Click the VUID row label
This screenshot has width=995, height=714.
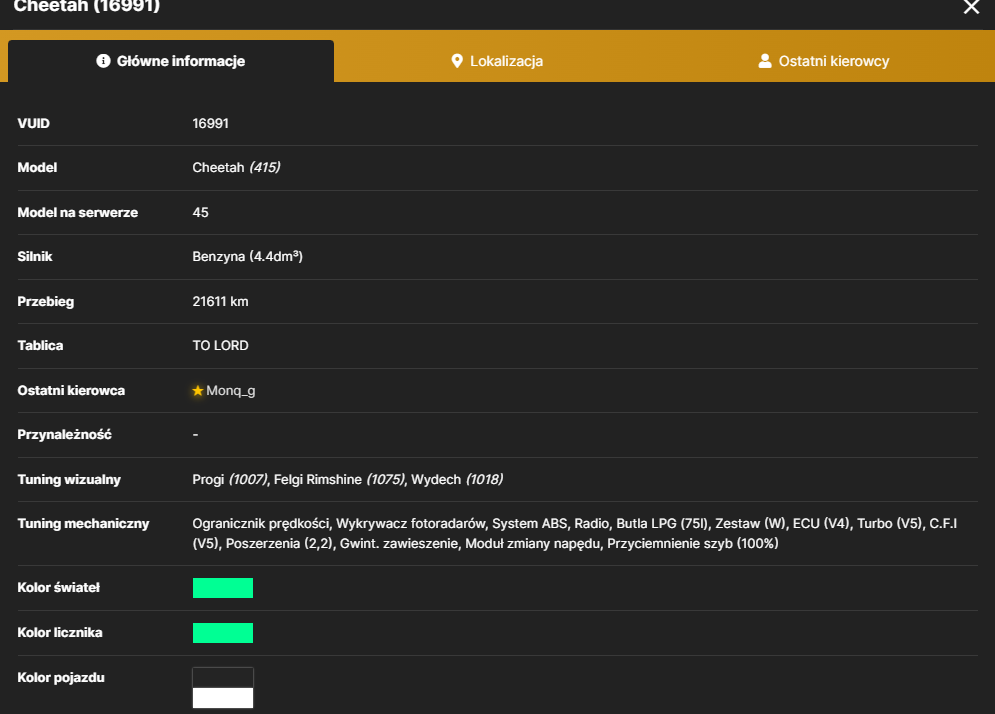click(34, 123)
